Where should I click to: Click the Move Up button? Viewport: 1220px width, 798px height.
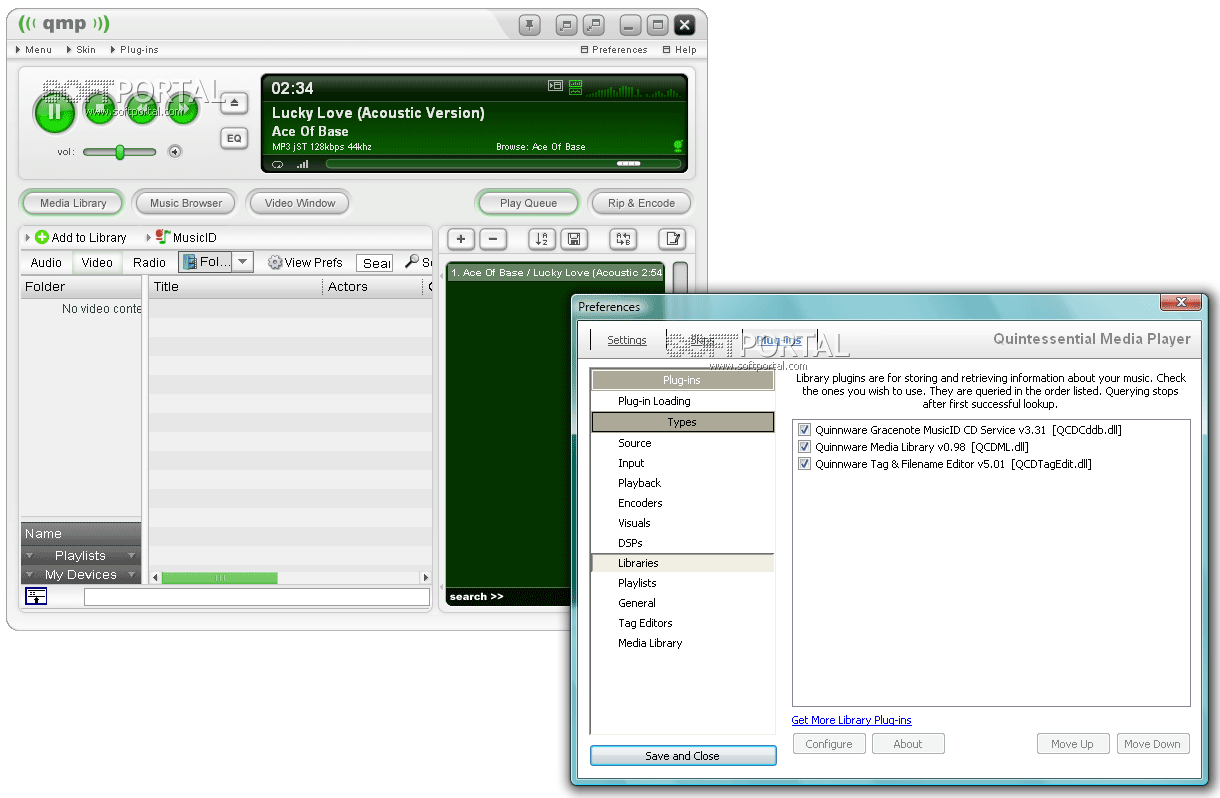tap(1072, 744)
